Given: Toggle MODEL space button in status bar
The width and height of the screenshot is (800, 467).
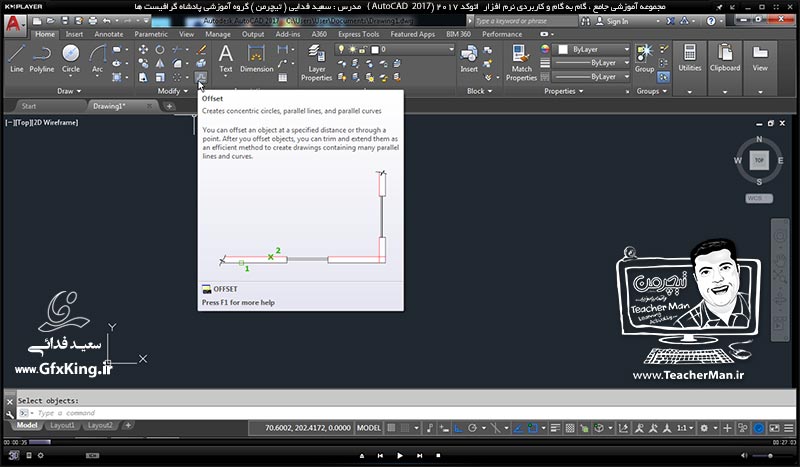Looking at the screenshot, I should [368, 428].
